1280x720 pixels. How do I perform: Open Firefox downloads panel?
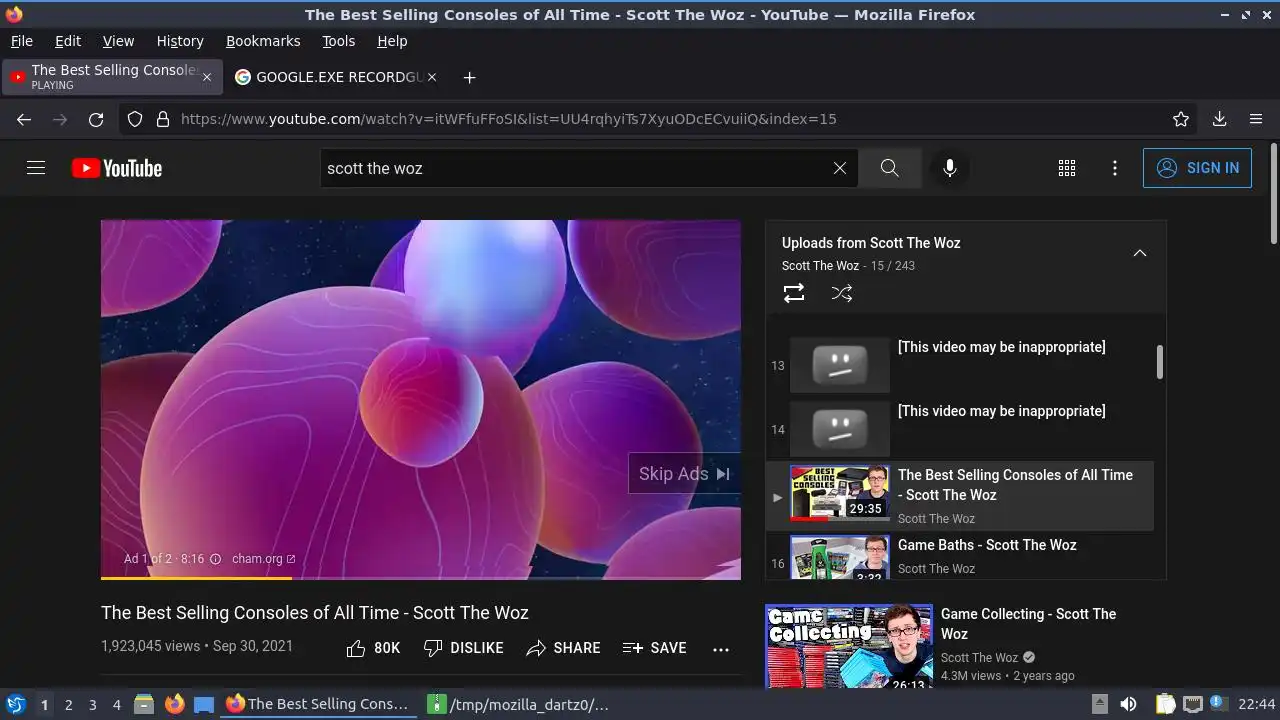(1220, 119)
